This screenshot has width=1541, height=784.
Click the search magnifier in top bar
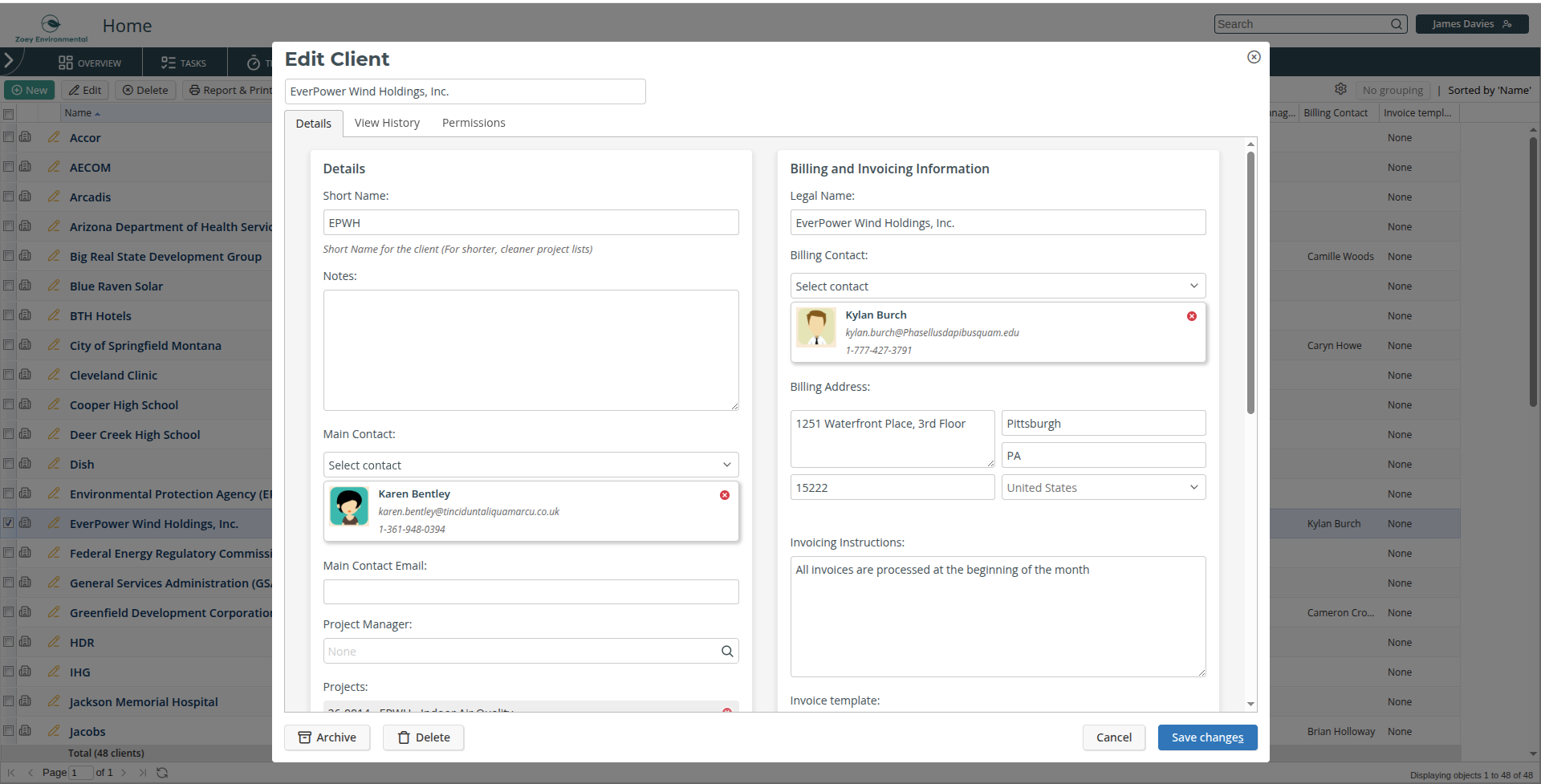[1397, 24]
